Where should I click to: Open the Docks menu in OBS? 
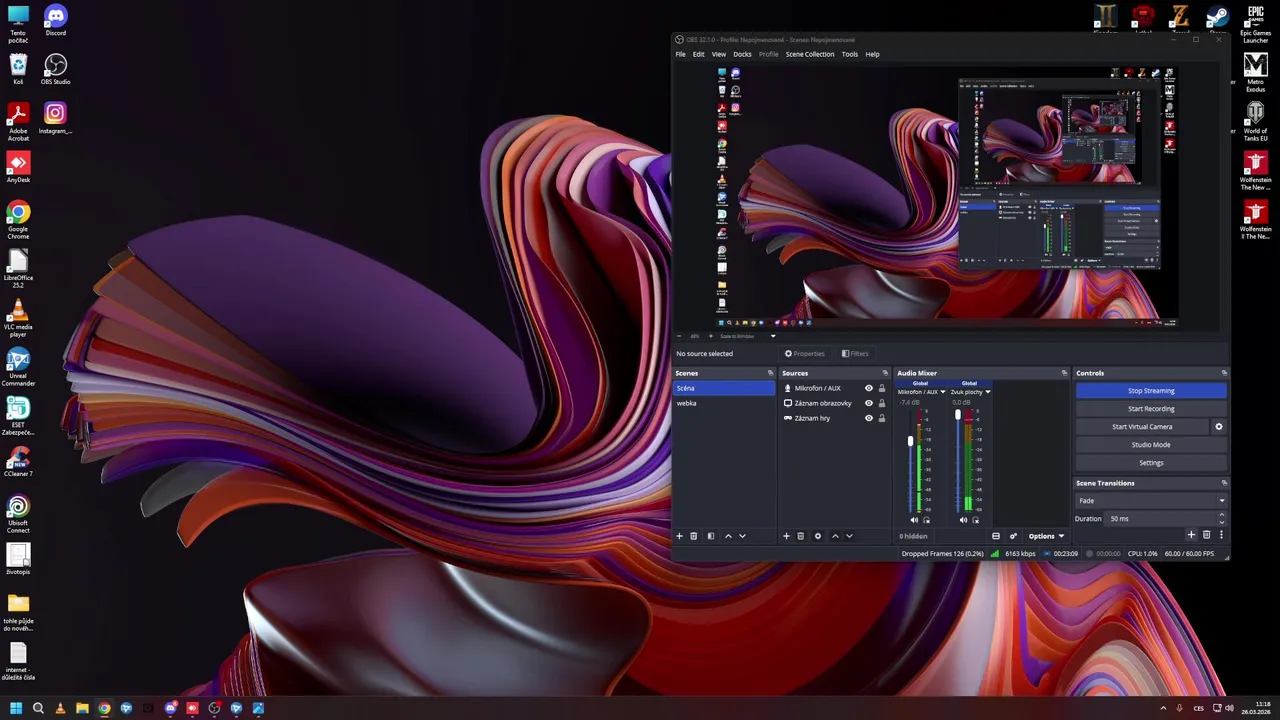point(742,54)
